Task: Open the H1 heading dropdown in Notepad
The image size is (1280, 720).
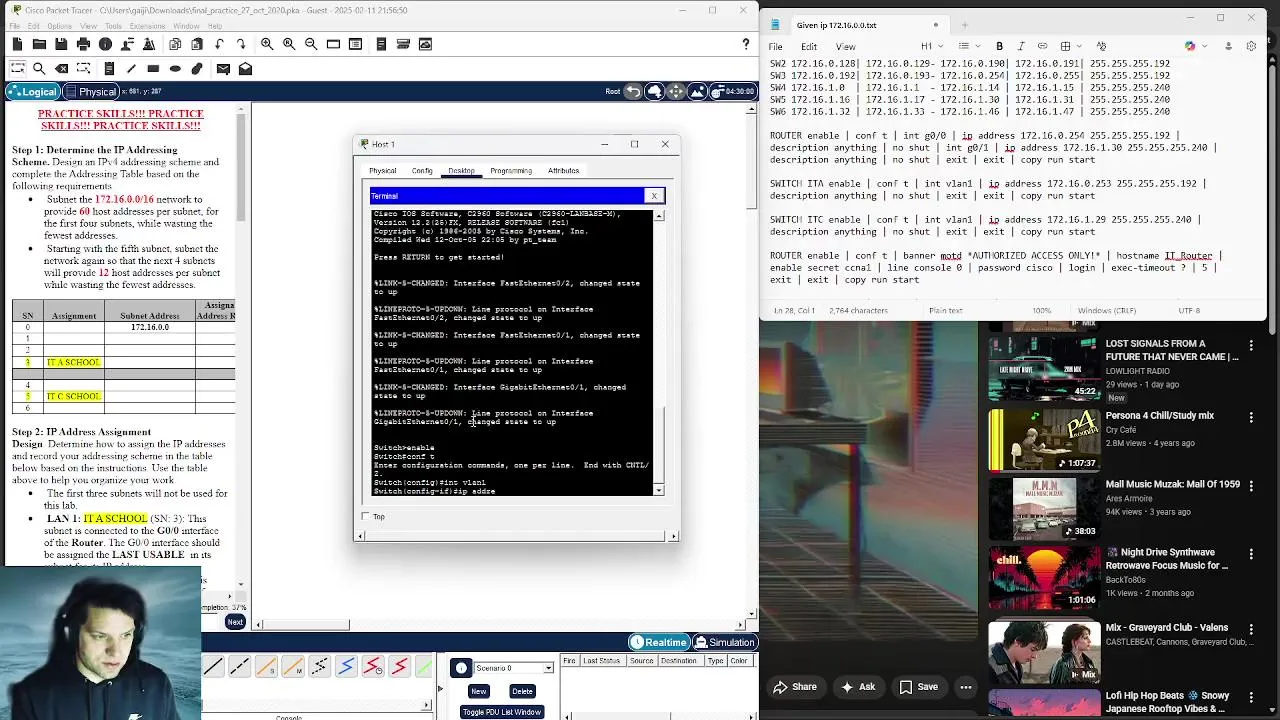Action: coord(931,46)
